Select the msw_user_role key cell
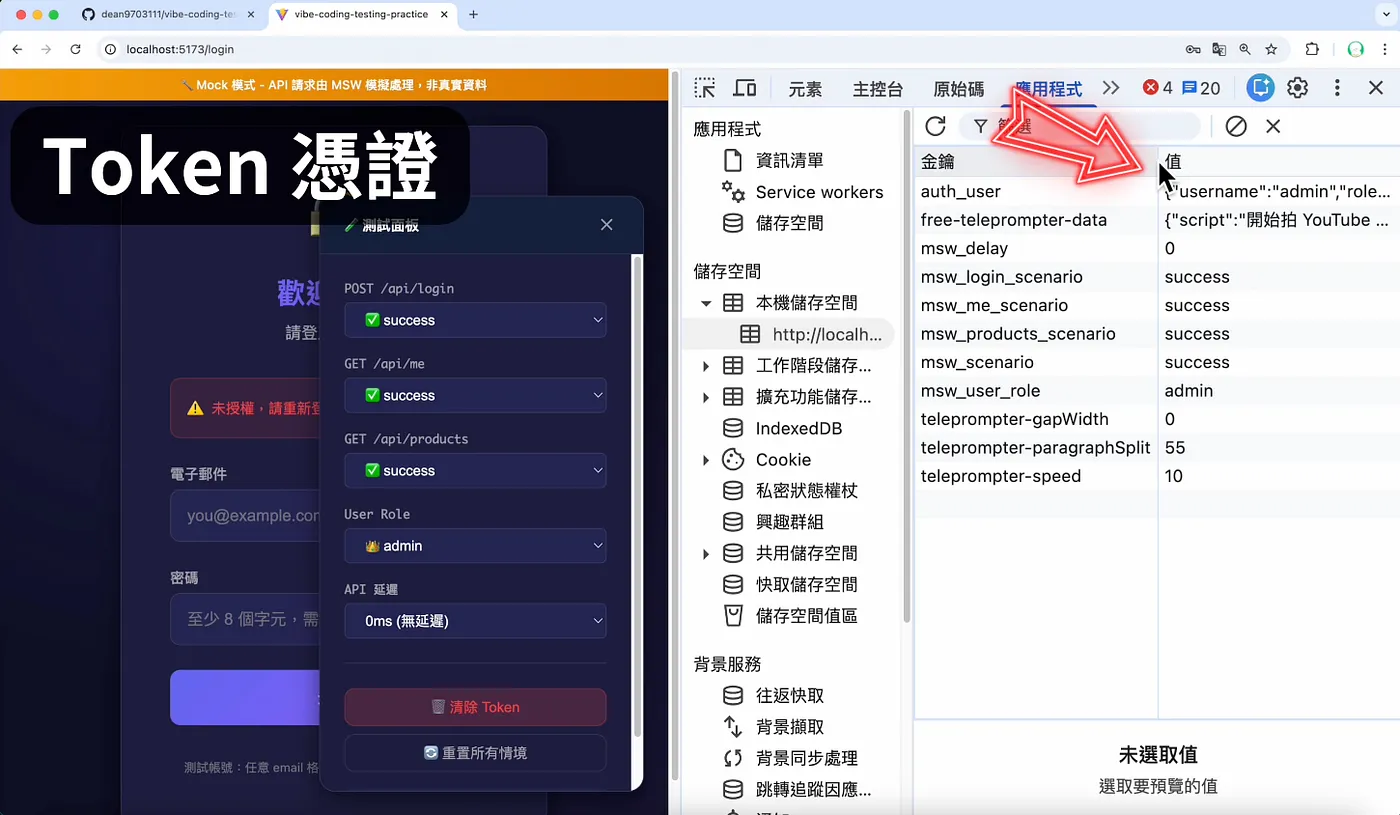This screenshot has width=1400, height=815. [x=1036, y=391]
